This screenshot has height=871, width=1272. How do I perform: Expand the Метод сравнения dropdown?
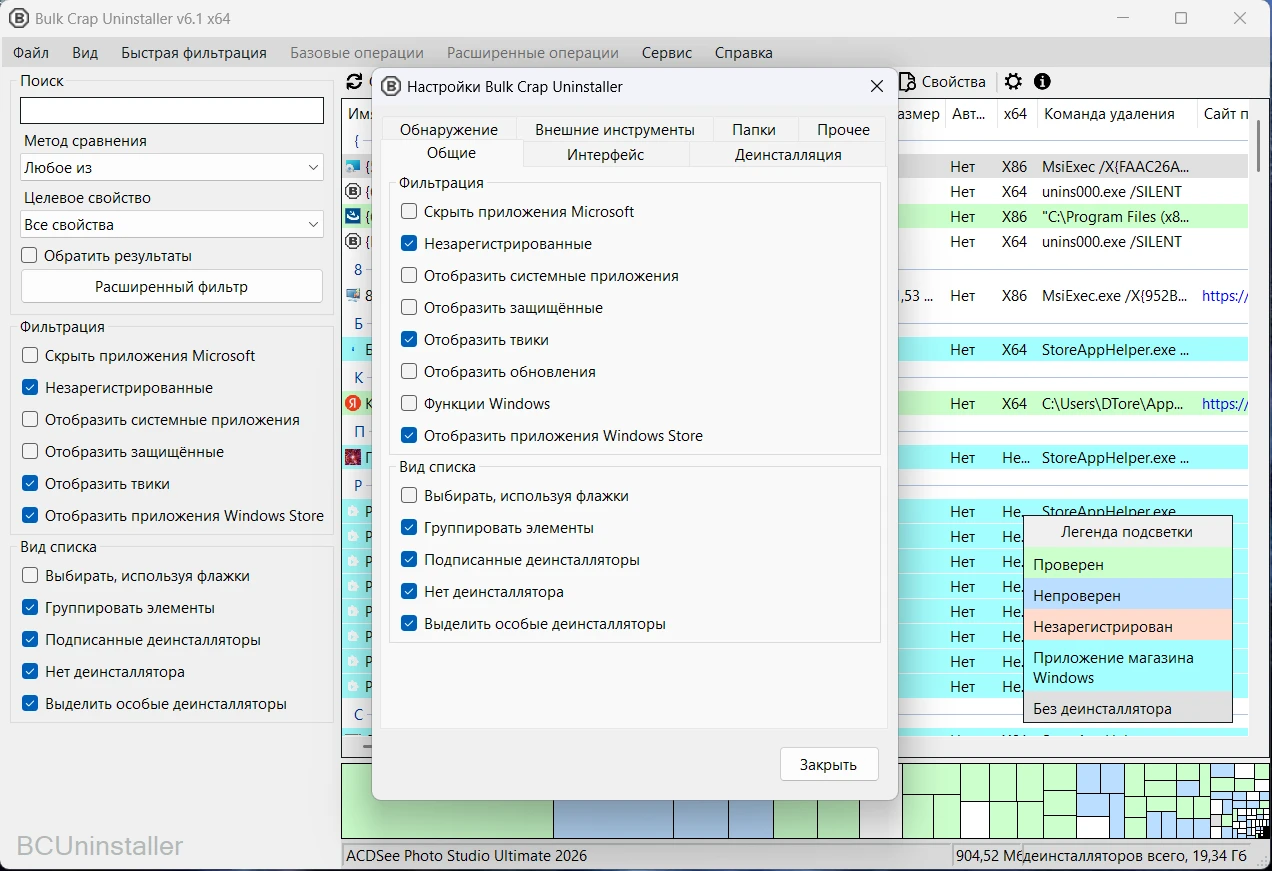coord(172,168)
